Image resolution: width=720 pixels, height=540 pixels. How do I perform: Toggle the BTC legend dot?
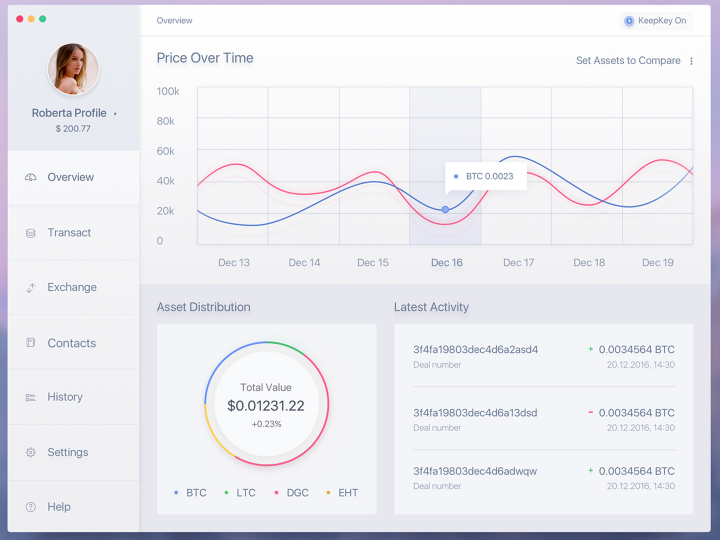pyautogui.click(x=176, y=493)
